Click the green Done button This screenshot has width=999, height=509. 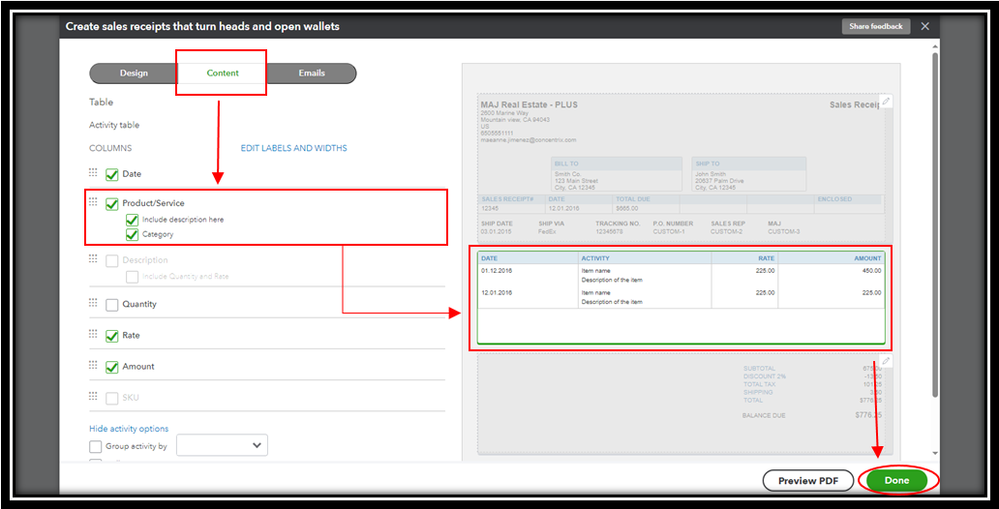point(896,481)
